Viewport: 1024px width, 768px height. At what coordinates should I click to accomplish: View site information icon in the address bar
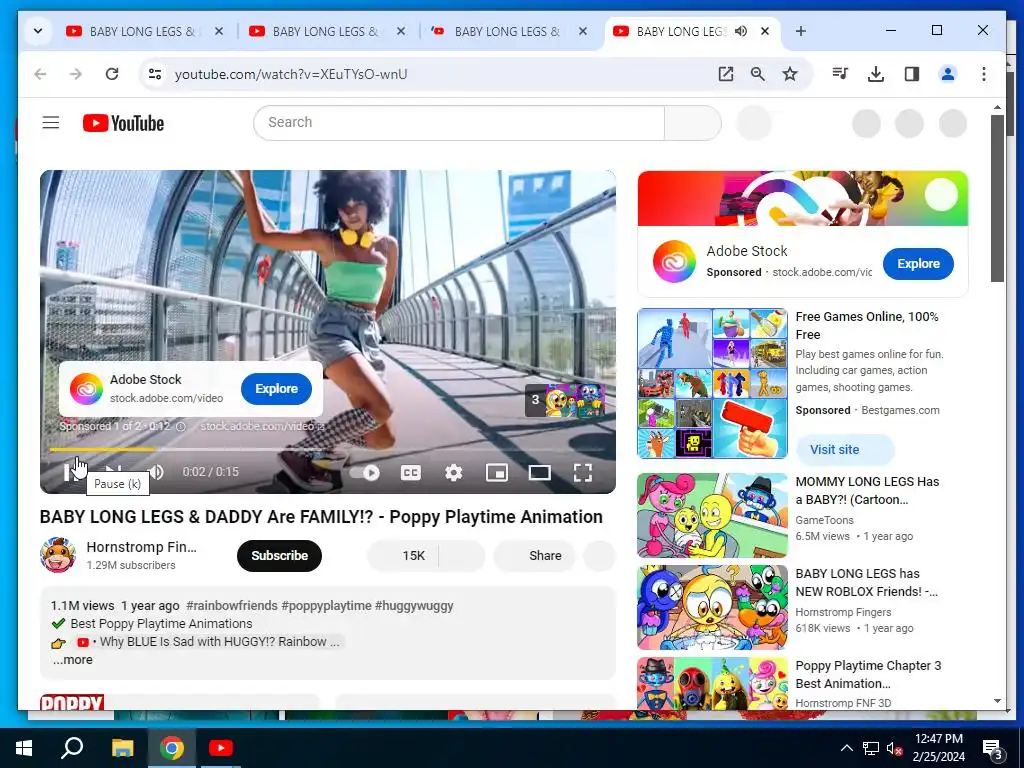pos(155,74)
